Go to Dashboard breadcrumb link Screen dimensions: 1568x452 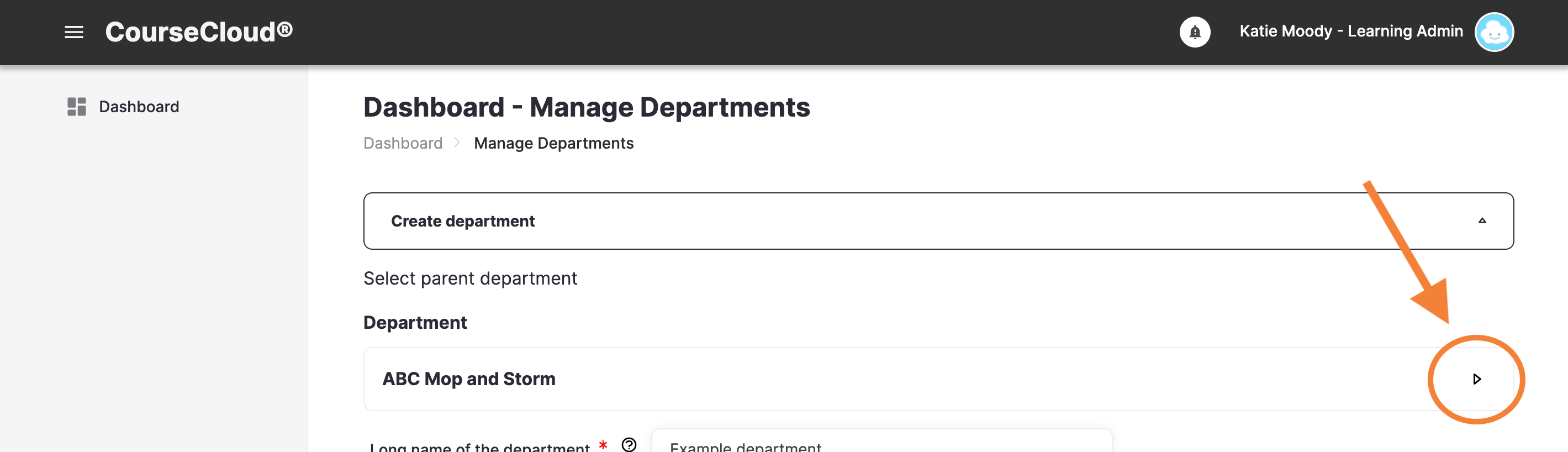pos(402,143)
